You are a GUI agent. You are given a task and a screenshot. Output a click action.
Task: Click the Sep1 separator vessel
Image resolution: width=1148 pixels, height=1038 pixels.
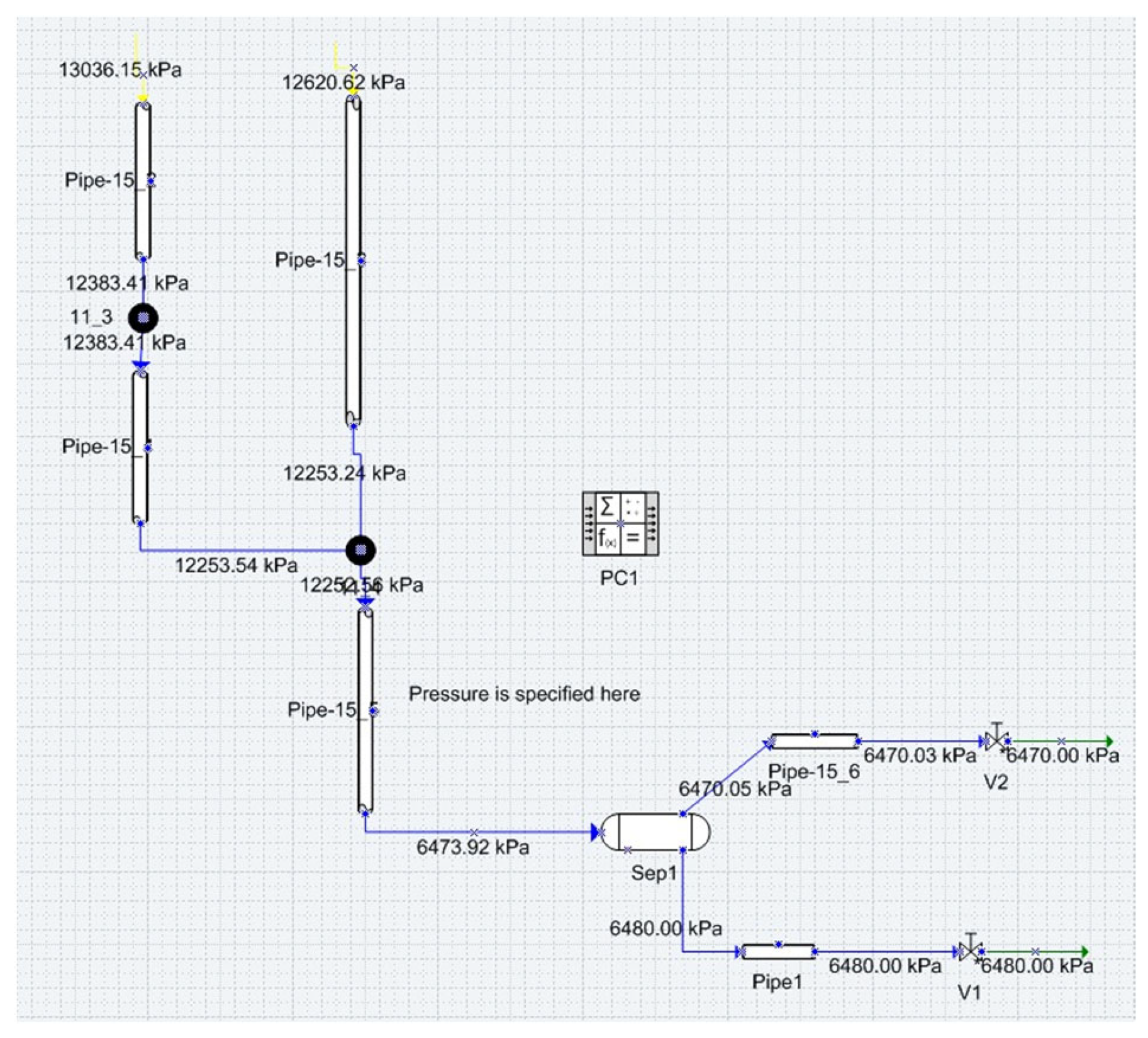pyautogui.click(x=655, y=831)
